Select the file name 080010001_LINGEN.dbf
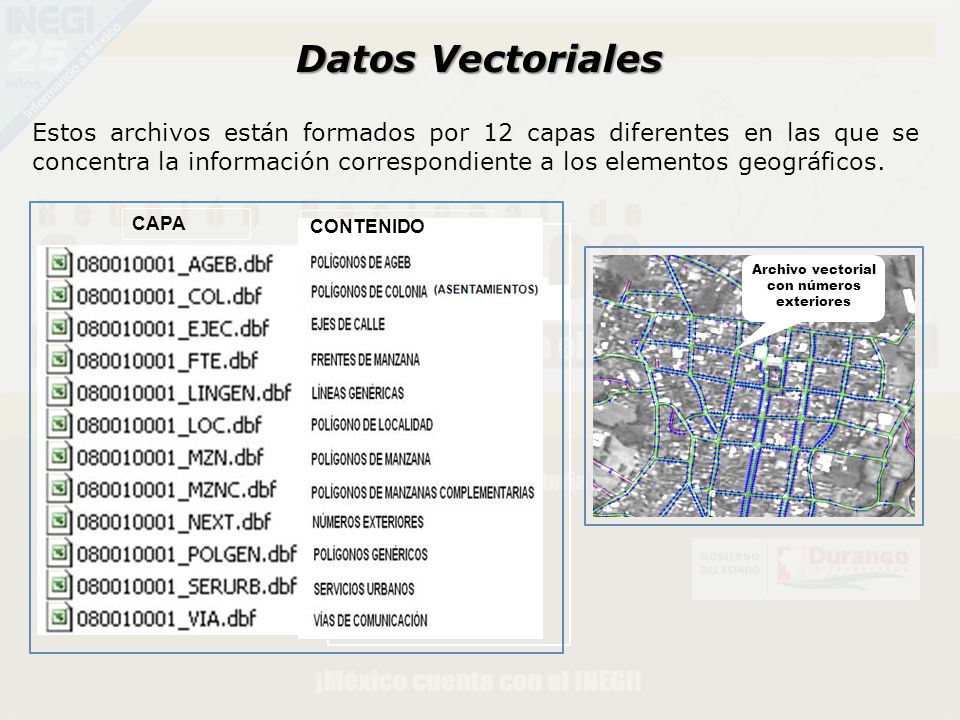The width and height of the screenshot is (960, 720). pos(184,393)
